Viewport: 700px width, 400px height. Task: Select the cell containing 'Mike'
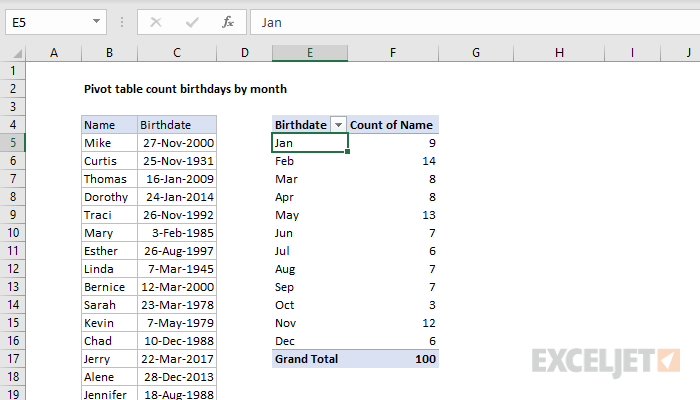coord(109,143)
